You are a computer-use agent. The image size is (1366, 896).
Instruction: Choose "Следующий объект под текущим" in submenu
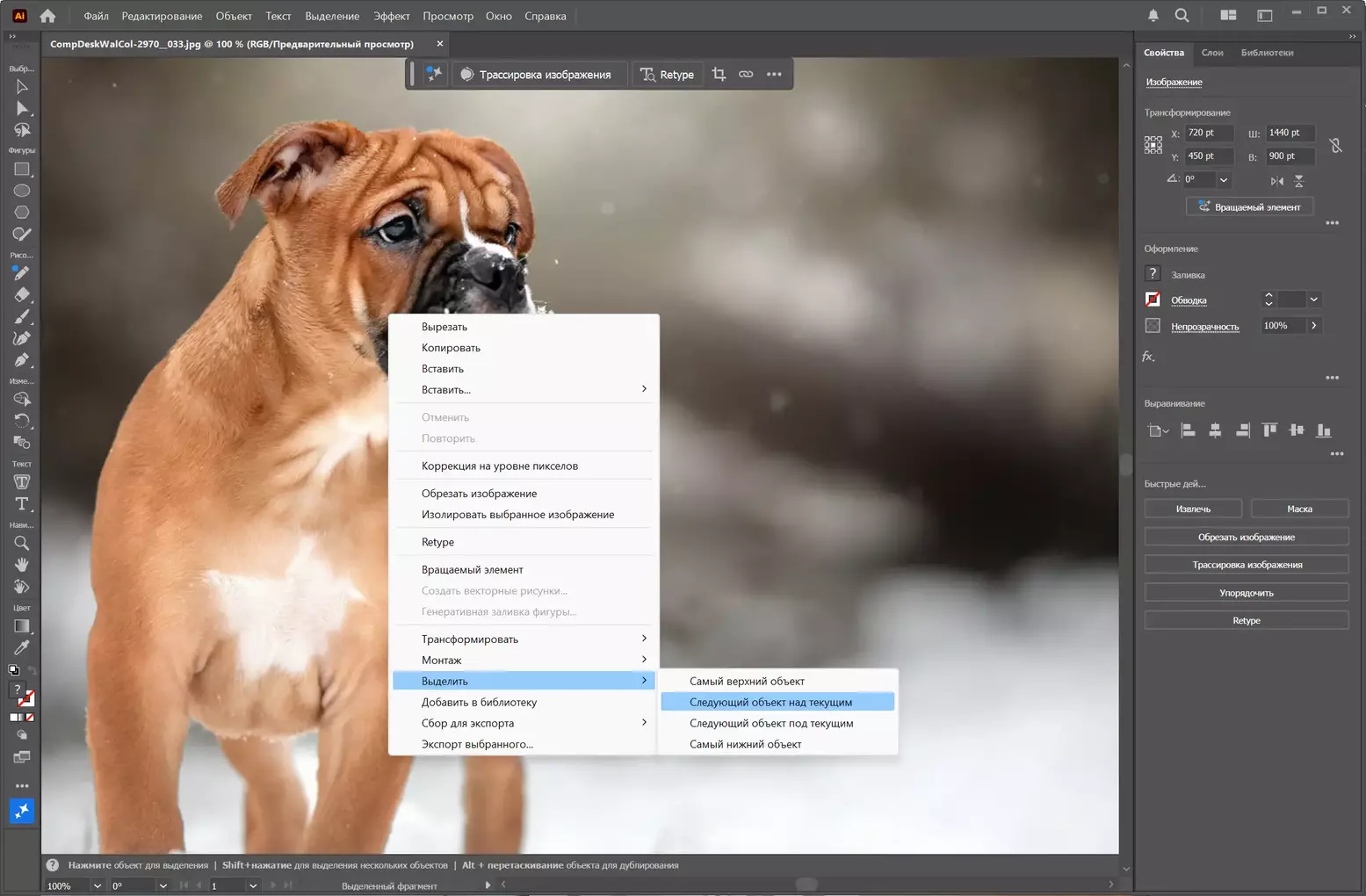[770, 723]
